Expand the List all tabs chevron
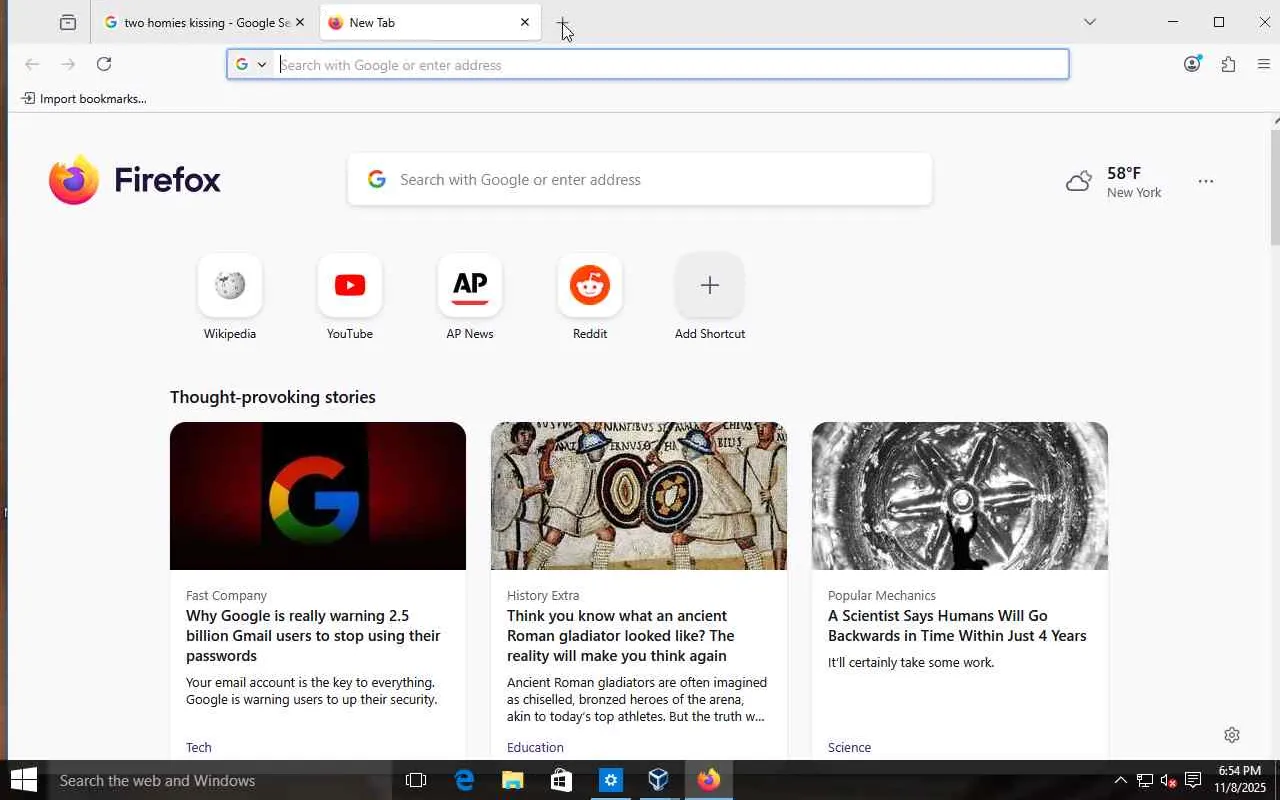The image size is (1280, 800). 1090,22
